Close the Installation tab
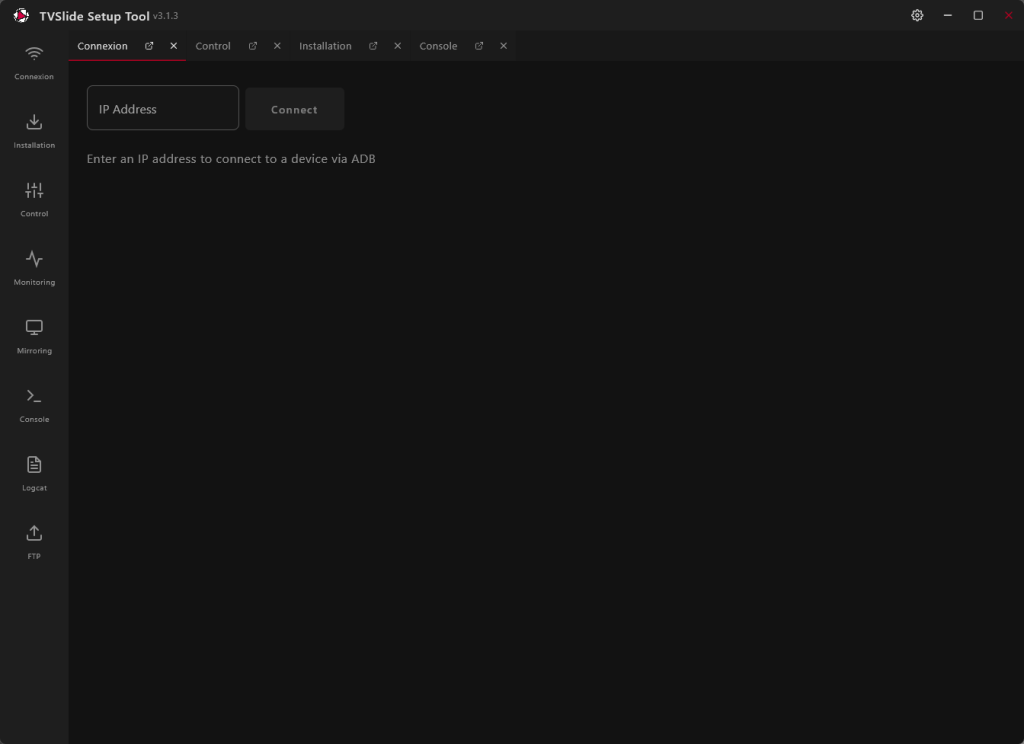 397,46
